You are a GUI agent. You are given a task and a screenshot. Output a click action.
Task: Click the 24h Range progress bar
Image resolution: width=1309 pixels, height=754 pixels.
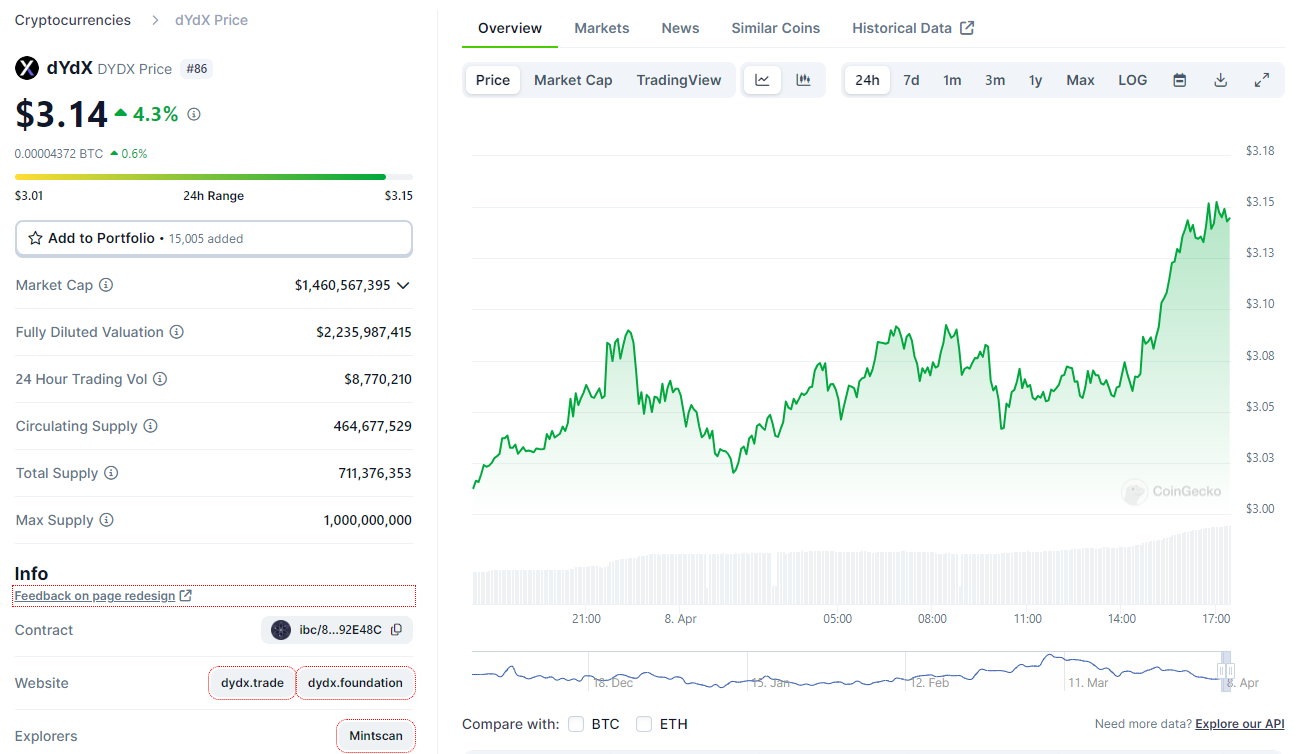click(214, 177)
